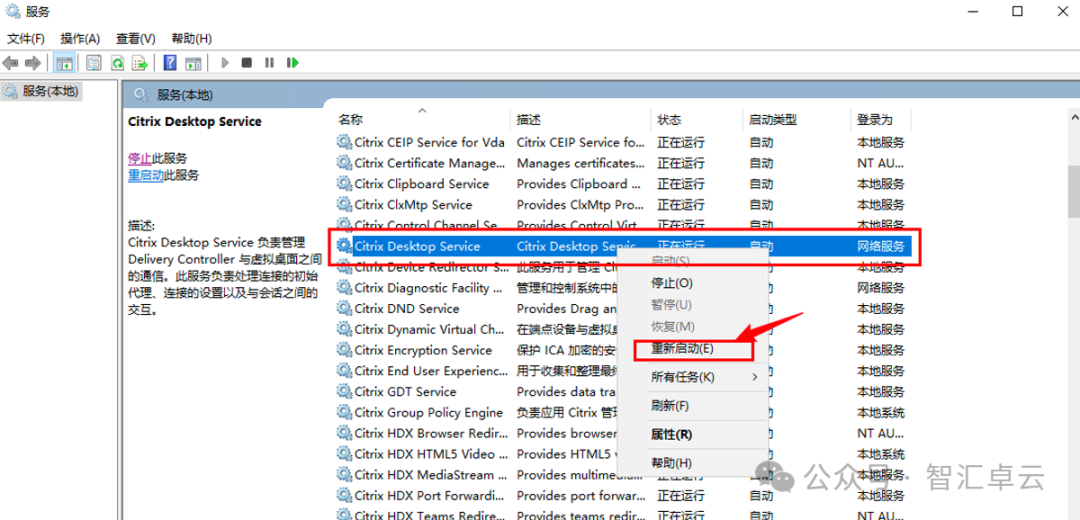1080x520 pixels.
Task: Click the gear icon beside Citrix DND Service
Action: 344,308
